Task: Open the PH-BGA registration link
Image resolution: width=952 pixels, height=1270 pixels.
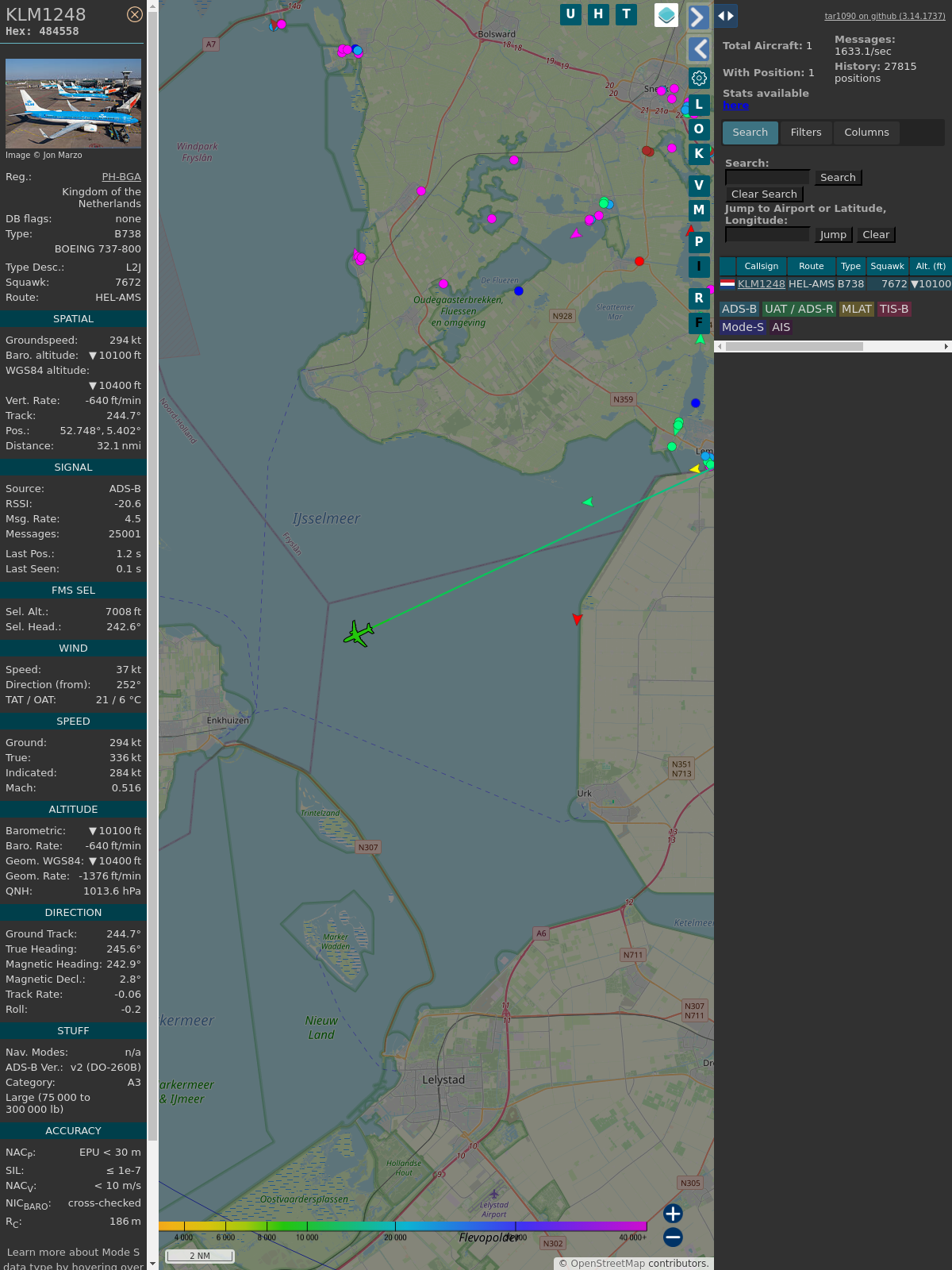Action: (121, 177)
